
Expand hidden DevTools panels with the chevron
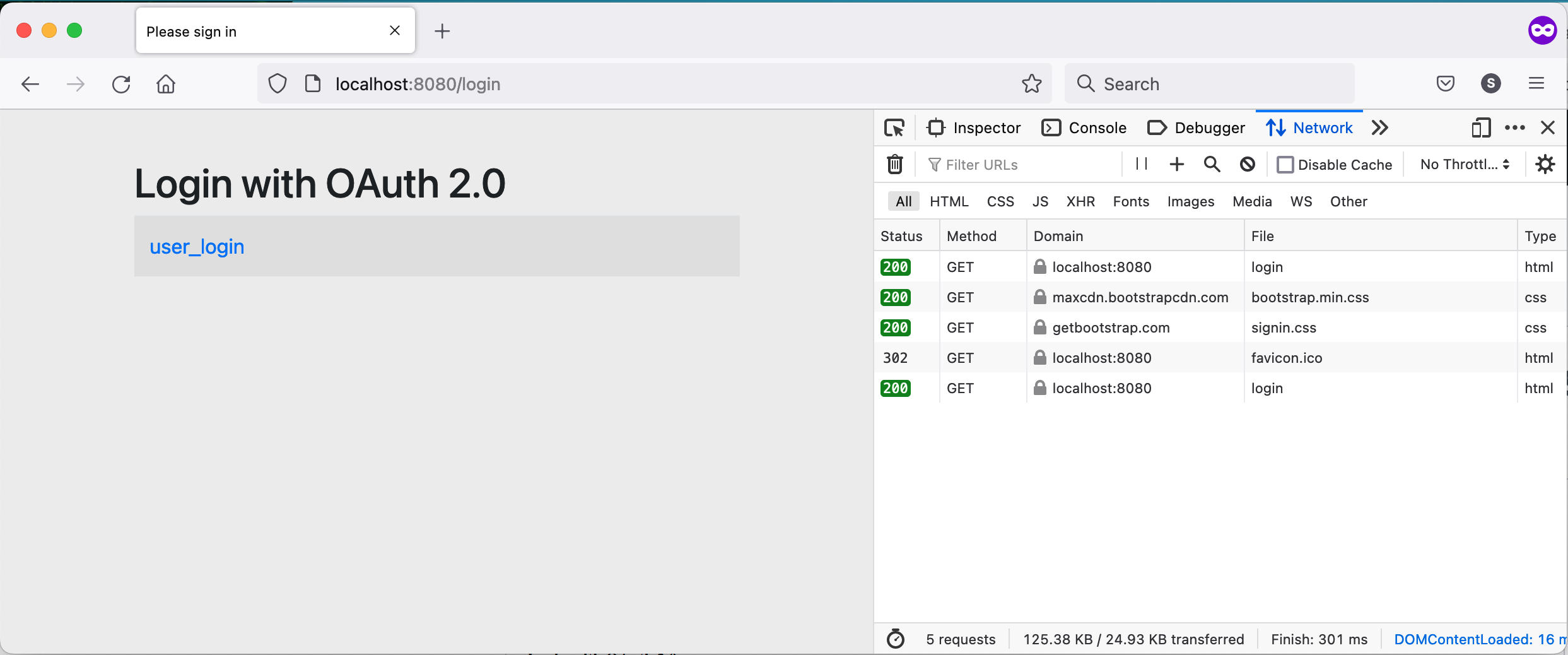(1380, 127)
